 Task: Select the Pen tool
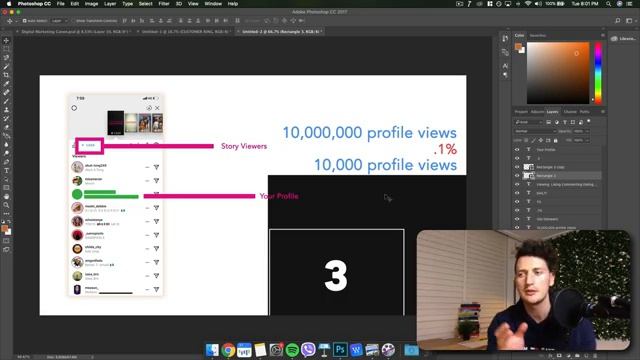pos(6,162)
